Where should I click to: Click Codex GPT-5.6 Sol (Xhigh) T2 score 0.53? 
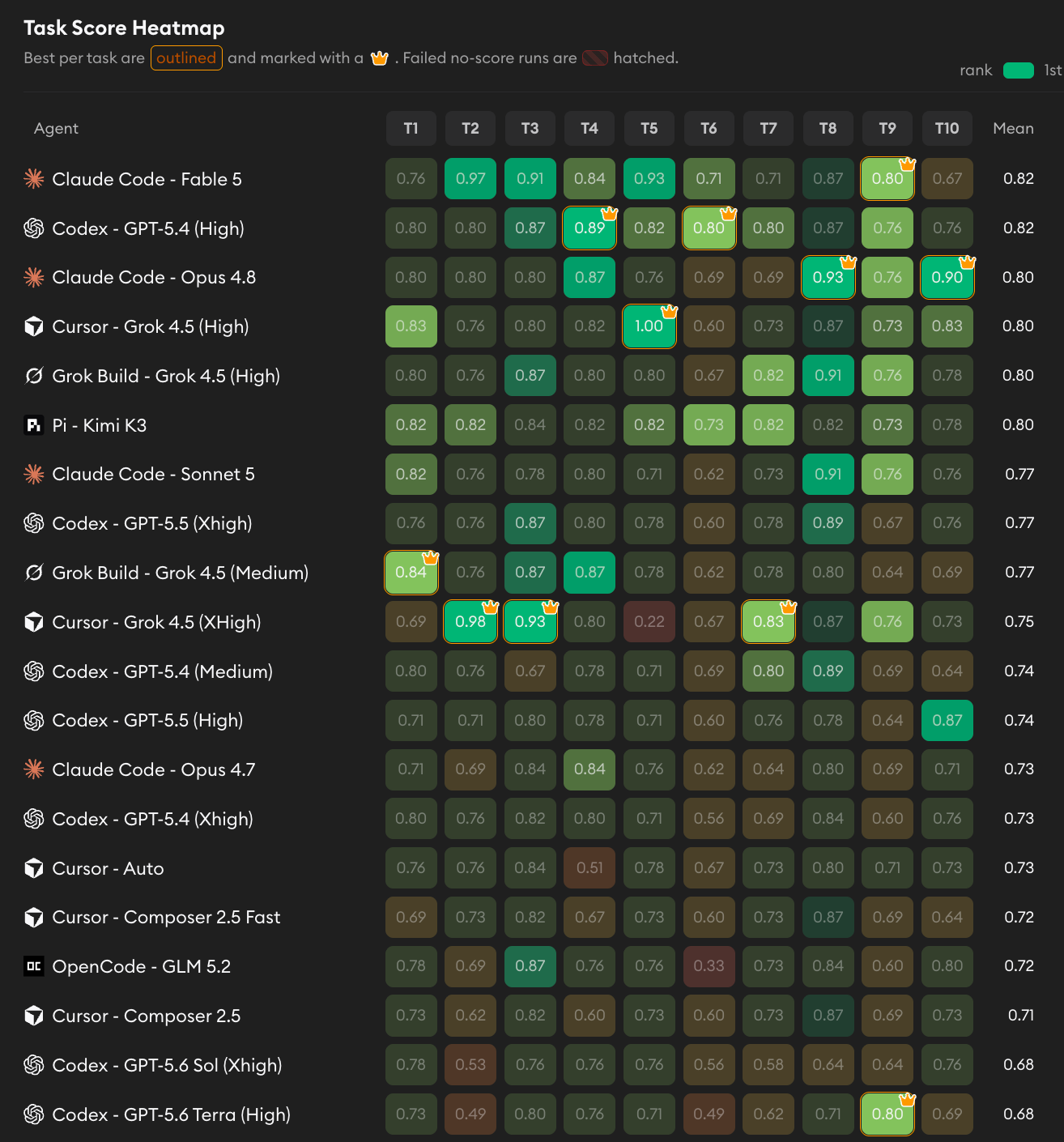[470, 1064]
